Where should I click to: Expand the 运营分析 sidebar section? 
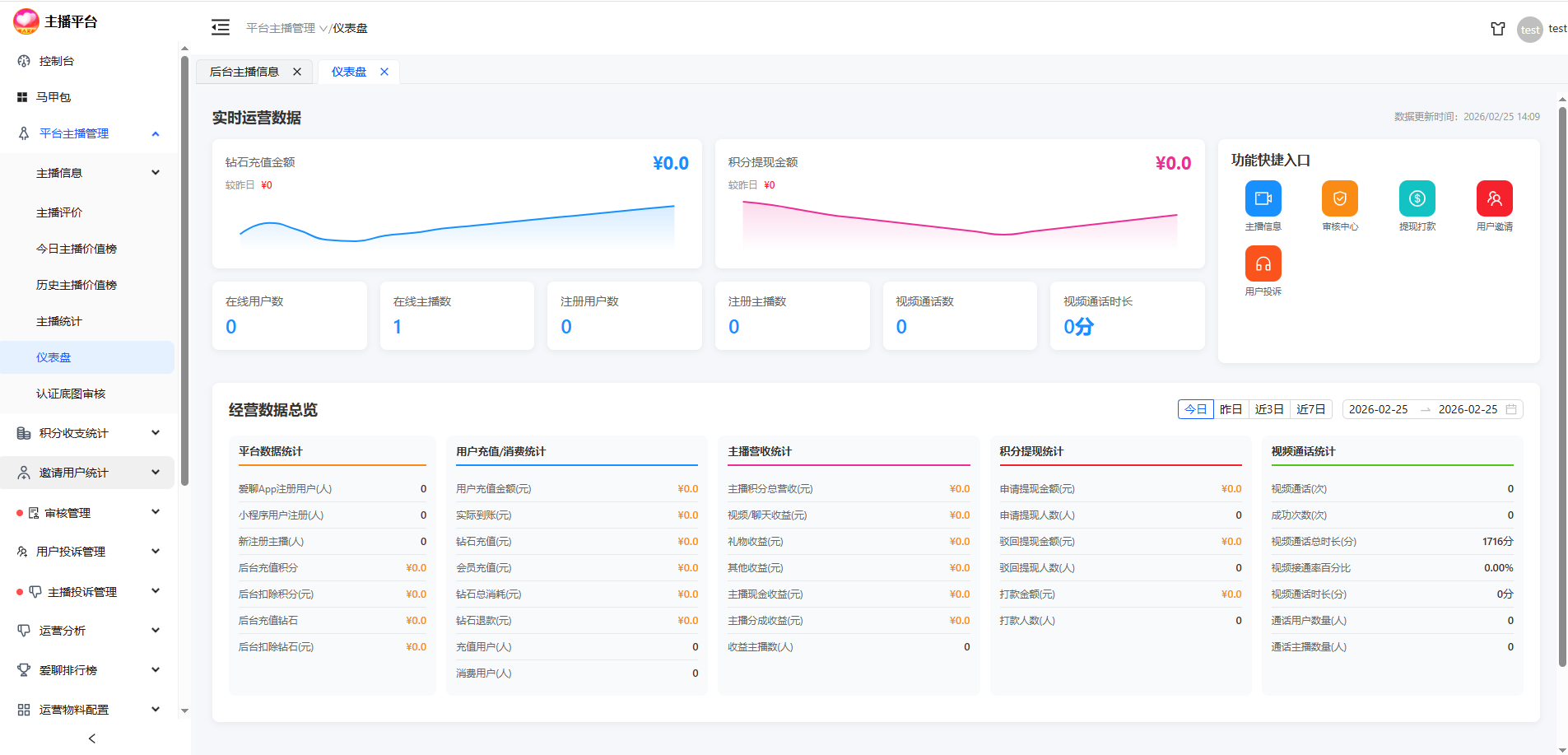coord(86,631)
